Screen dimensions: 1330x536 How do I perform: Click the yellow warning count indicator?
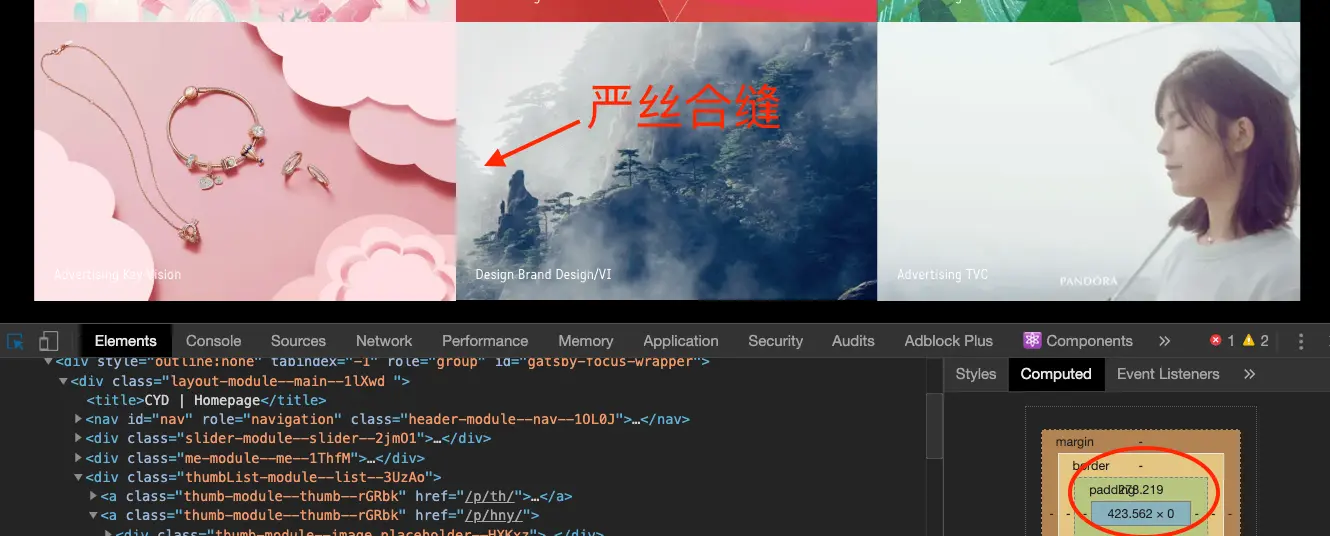(x=1255, y=341)
